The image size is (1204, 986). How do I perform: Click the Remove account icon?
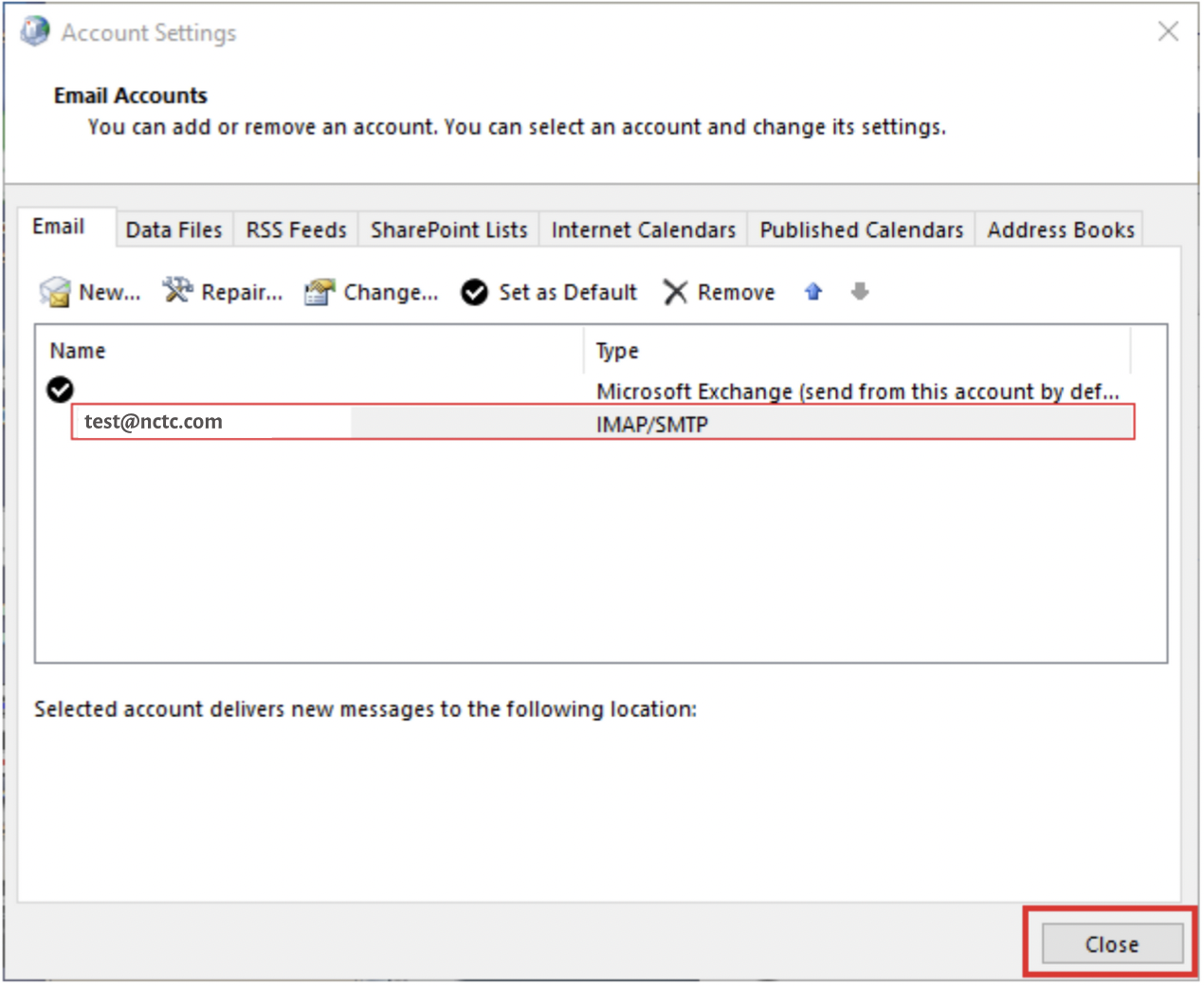click(x=675, y=292)
